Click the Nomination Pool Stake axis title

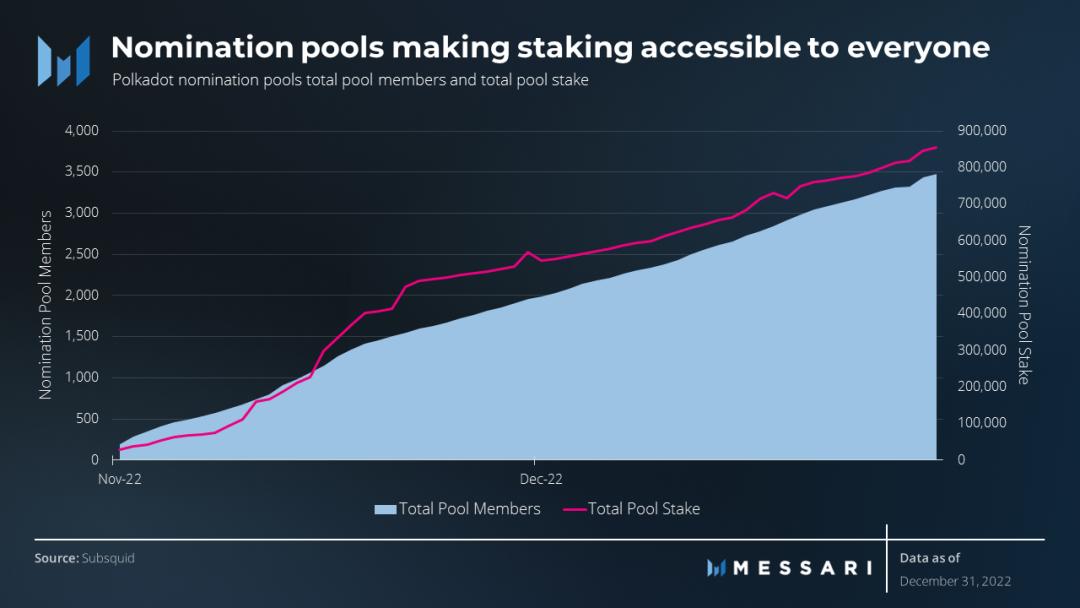1023,305
